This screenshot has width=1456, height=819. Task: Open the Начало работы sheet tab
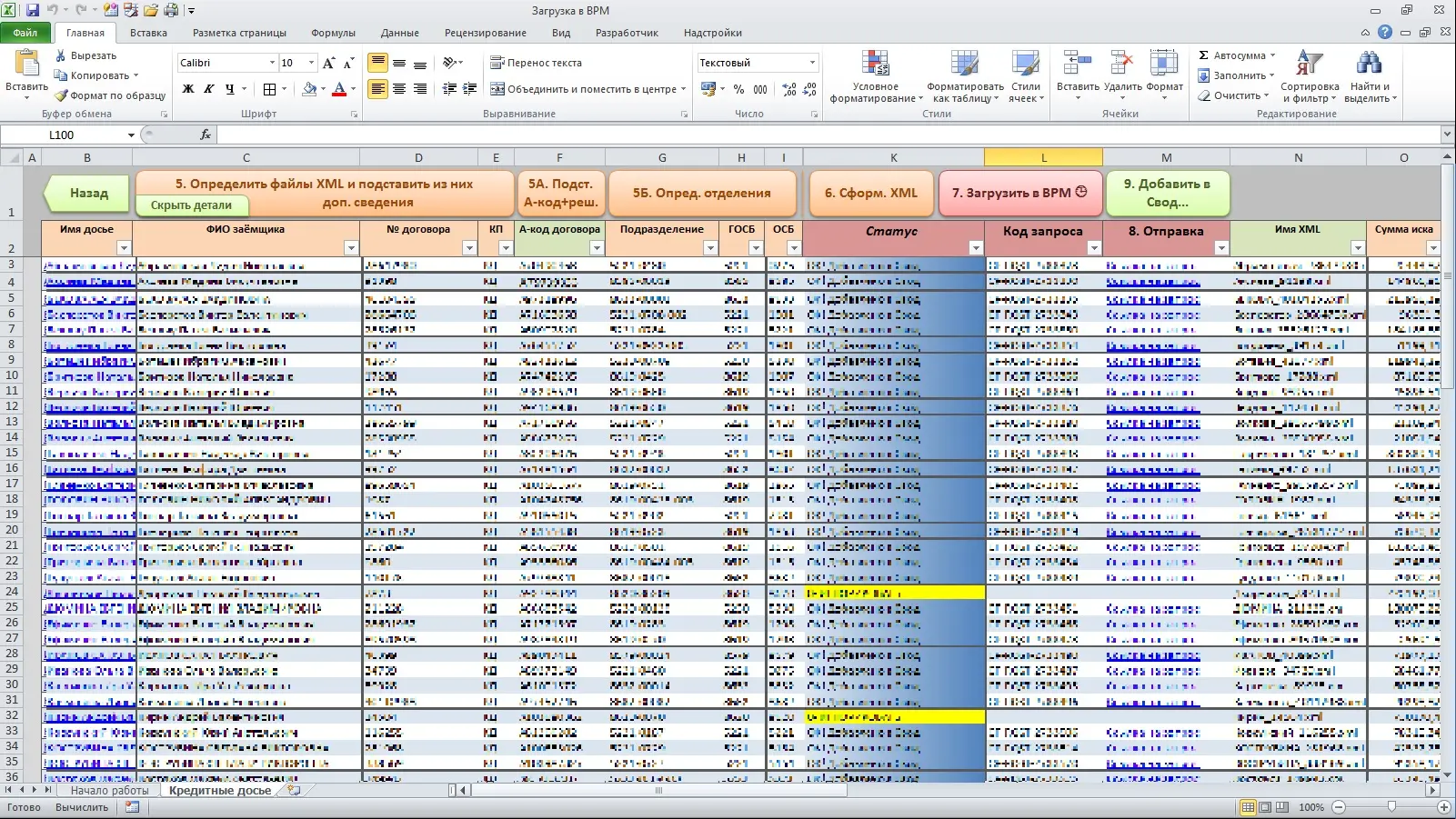tap(109, 791)
